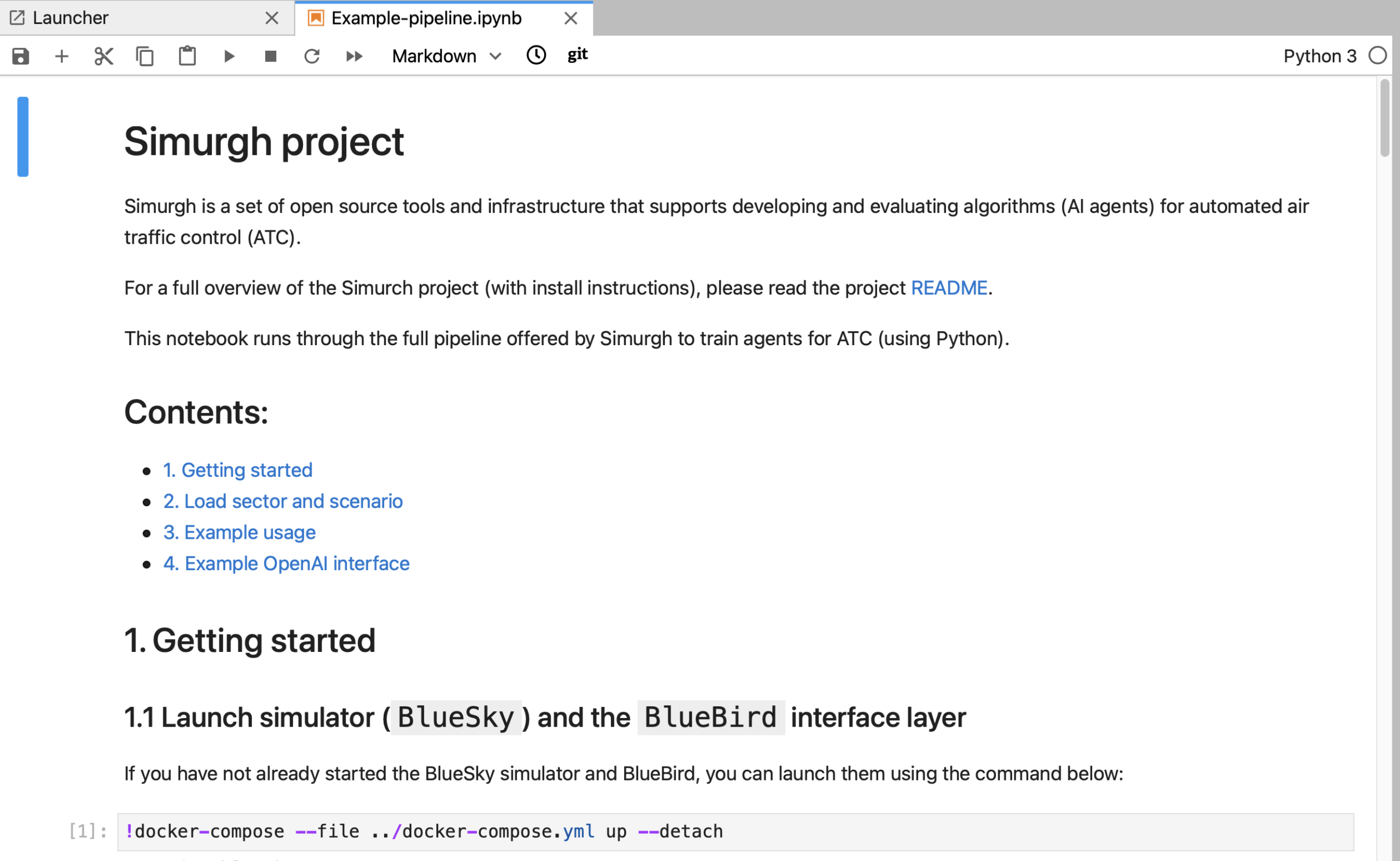1400x861 pixels.
Task: Click the kernel status circle indicator
Action: 1377,55
